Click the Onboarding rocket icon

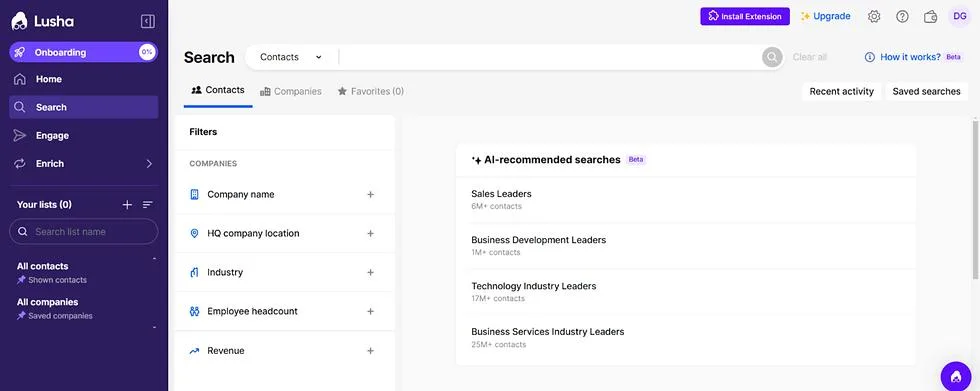(20, 52)
